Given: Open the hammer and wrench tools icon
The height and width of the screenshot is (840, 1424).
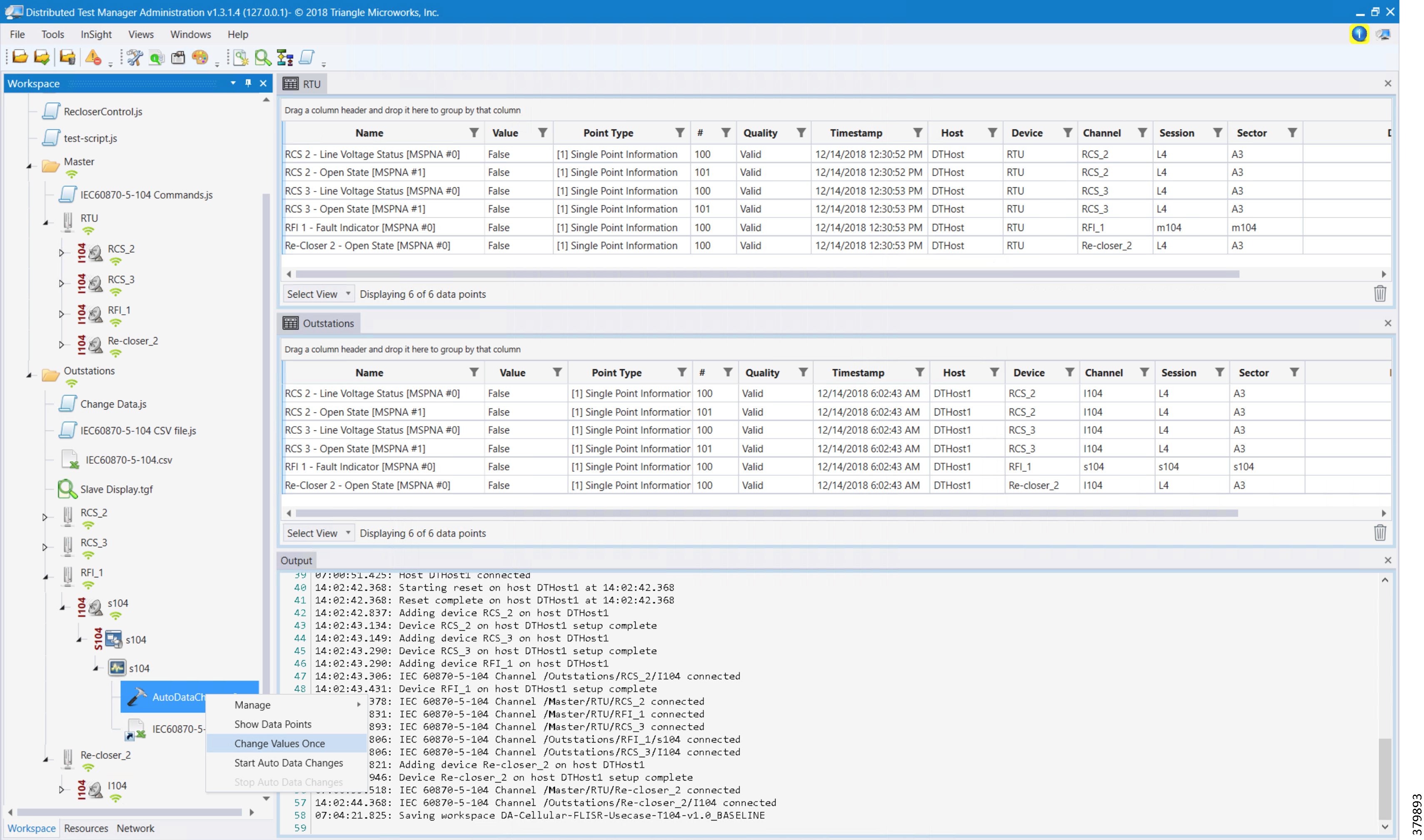Looking at the screenshot, I should pos(135,57).
